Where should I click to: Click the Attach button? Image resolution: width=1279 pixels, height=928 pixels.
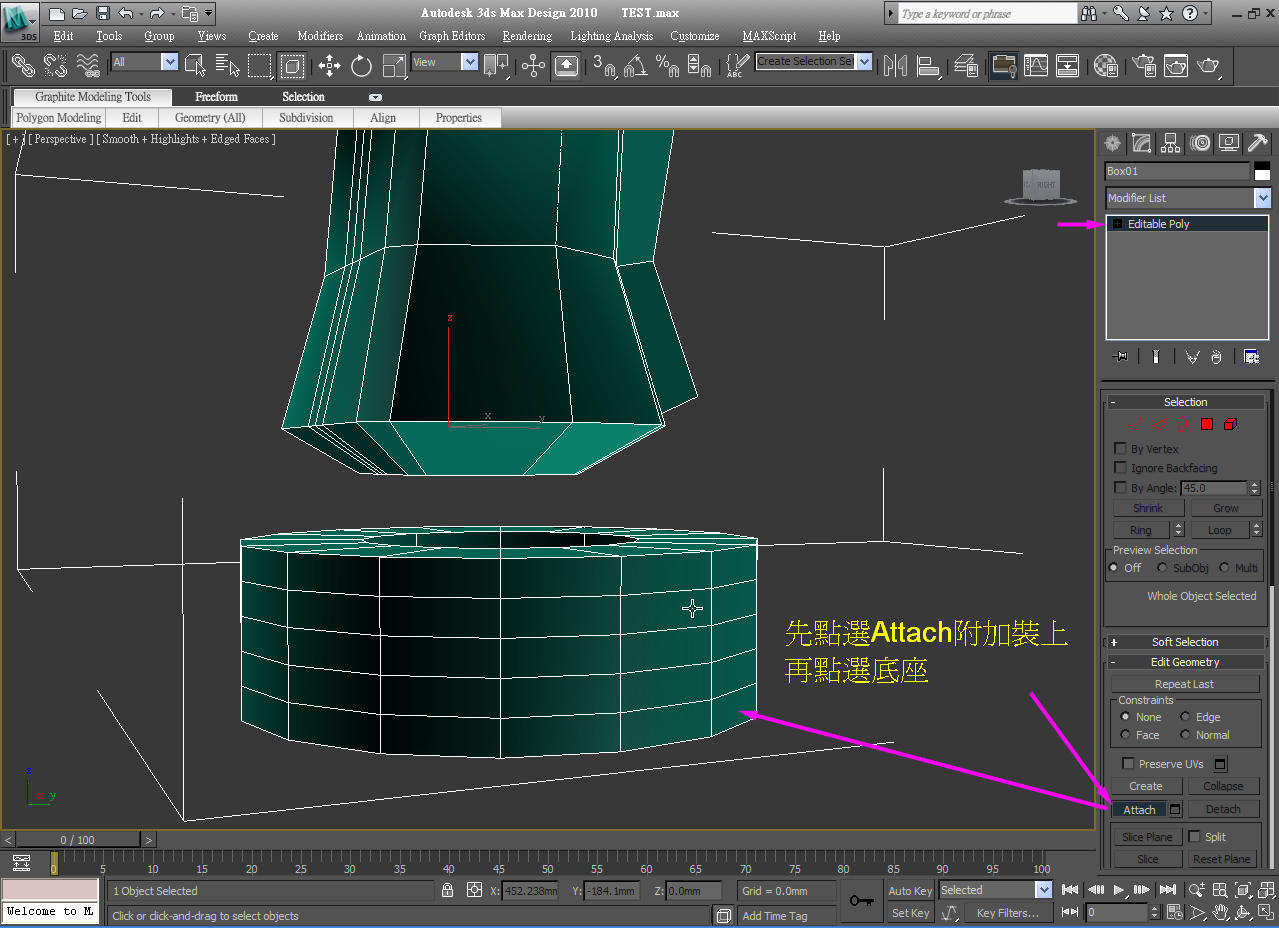tap(1139, 809)
